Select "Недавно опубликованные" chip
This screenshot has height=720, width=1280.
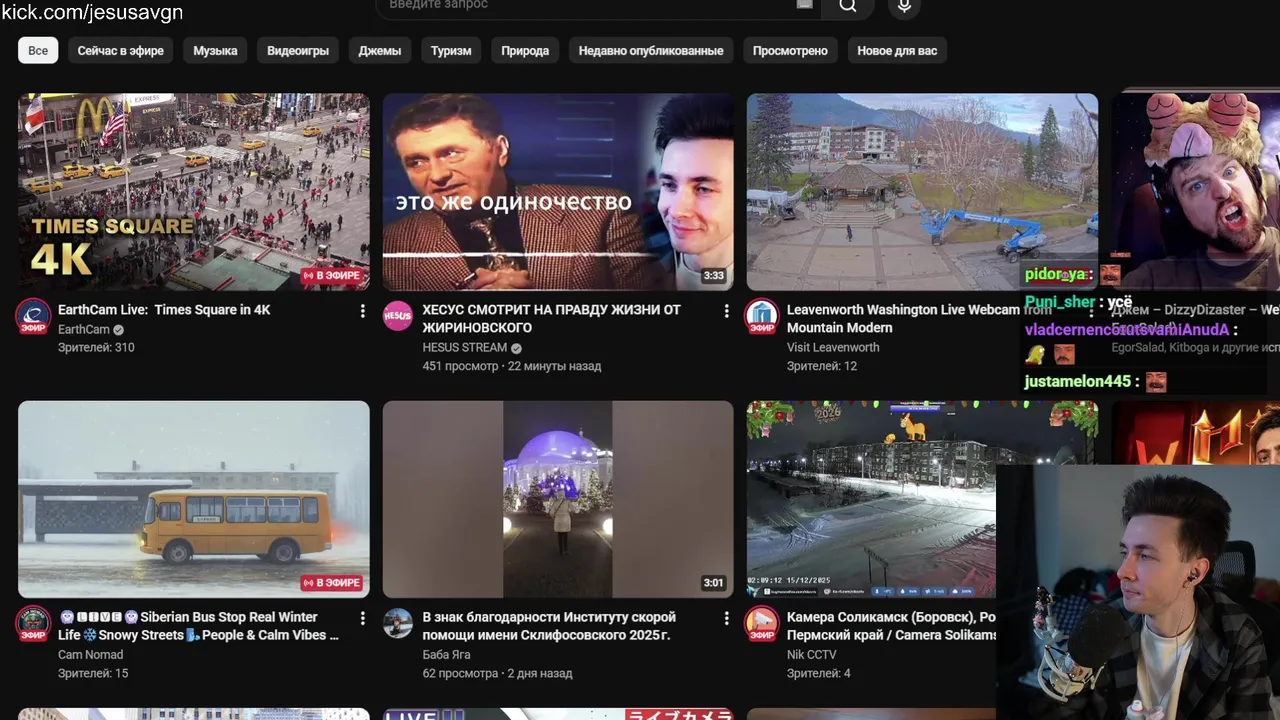(x=651, y=50)
